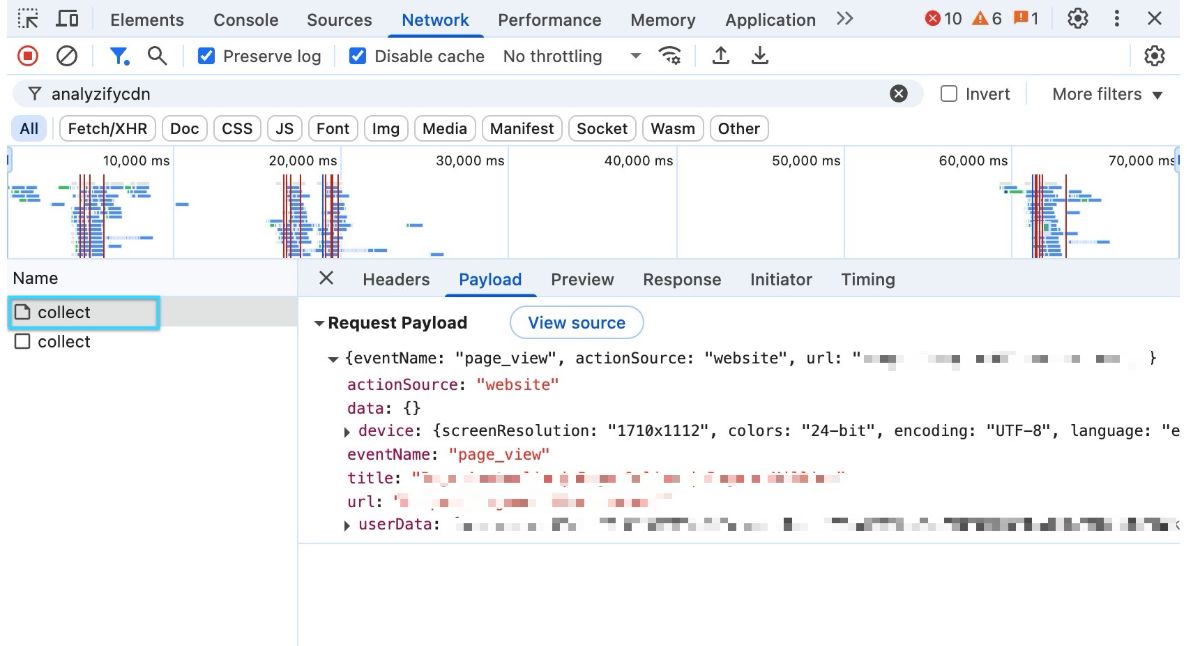Switch to the Memory tab
This screenshot has width=1200, height=646.
tap(663, 20)
